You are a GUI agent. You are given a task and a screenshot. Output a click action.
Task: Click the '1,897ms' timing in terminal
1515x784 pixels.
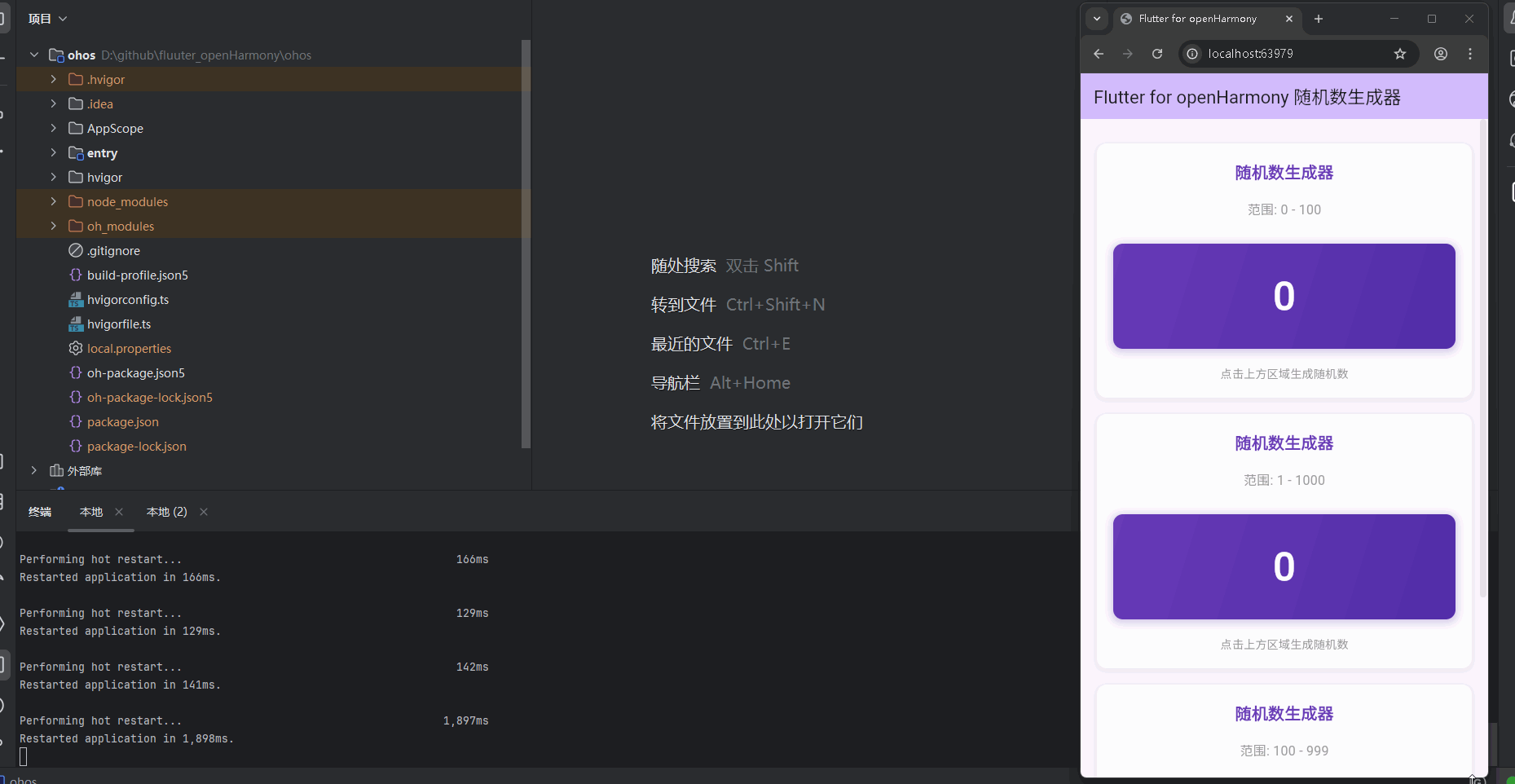(466, 721)
